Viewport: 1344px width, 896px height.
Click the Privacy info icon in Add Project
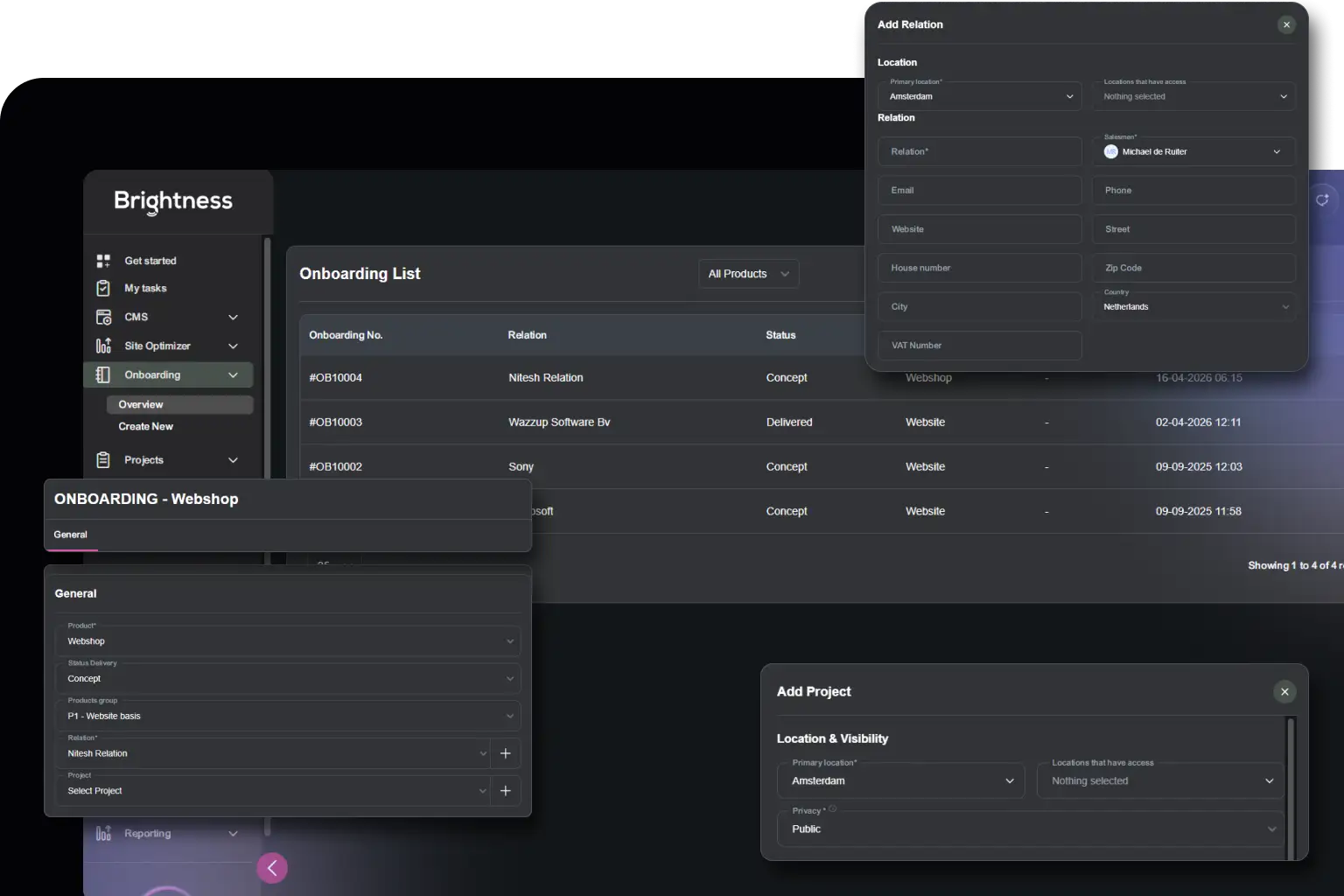[833, 809]
